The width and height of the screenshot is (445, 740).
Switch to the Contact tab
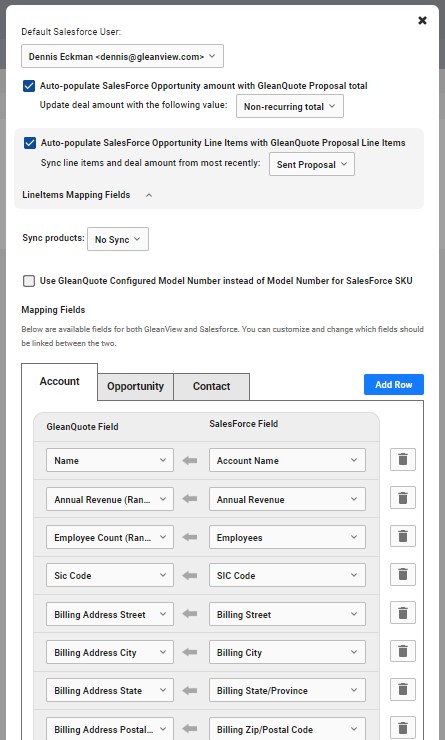tap(211, 387)
